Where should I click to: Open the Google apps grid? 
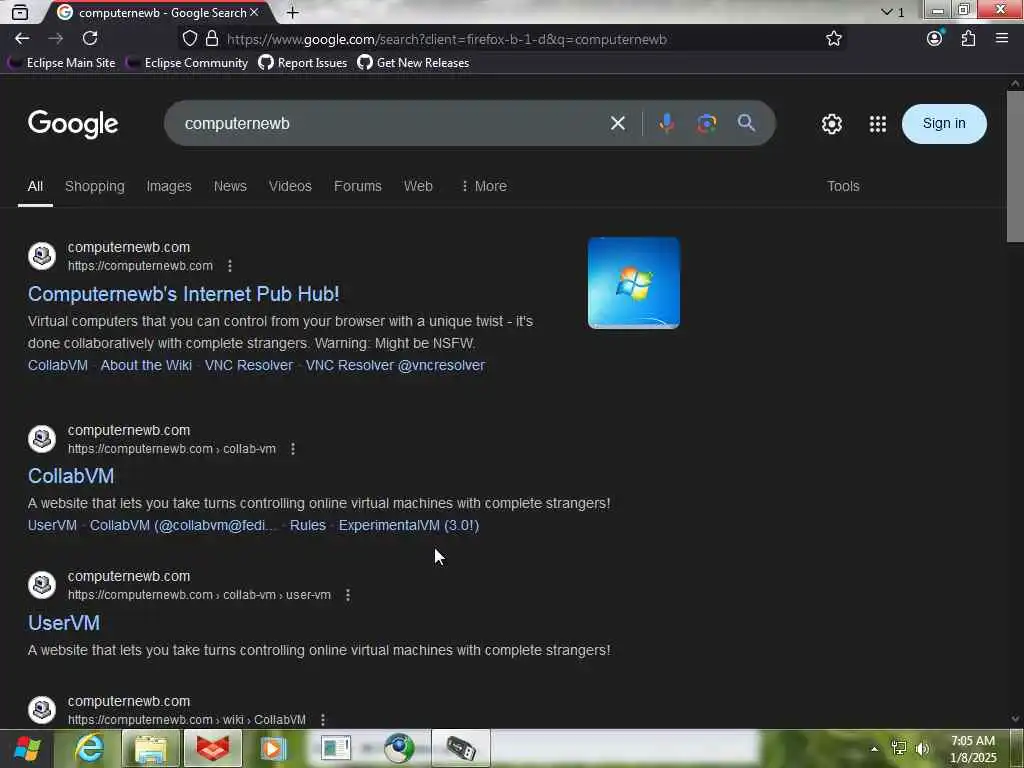(x=878, y=123)
